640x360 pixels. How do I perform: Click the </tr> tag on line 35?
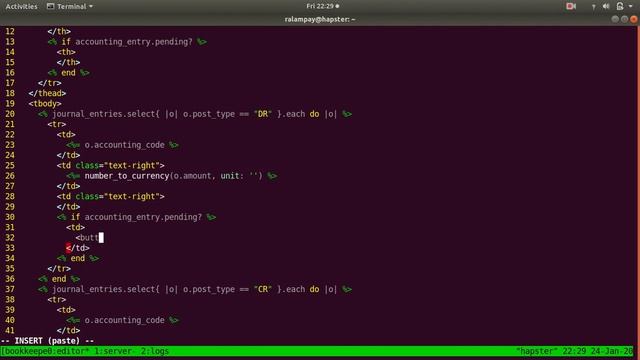(59, 269)
